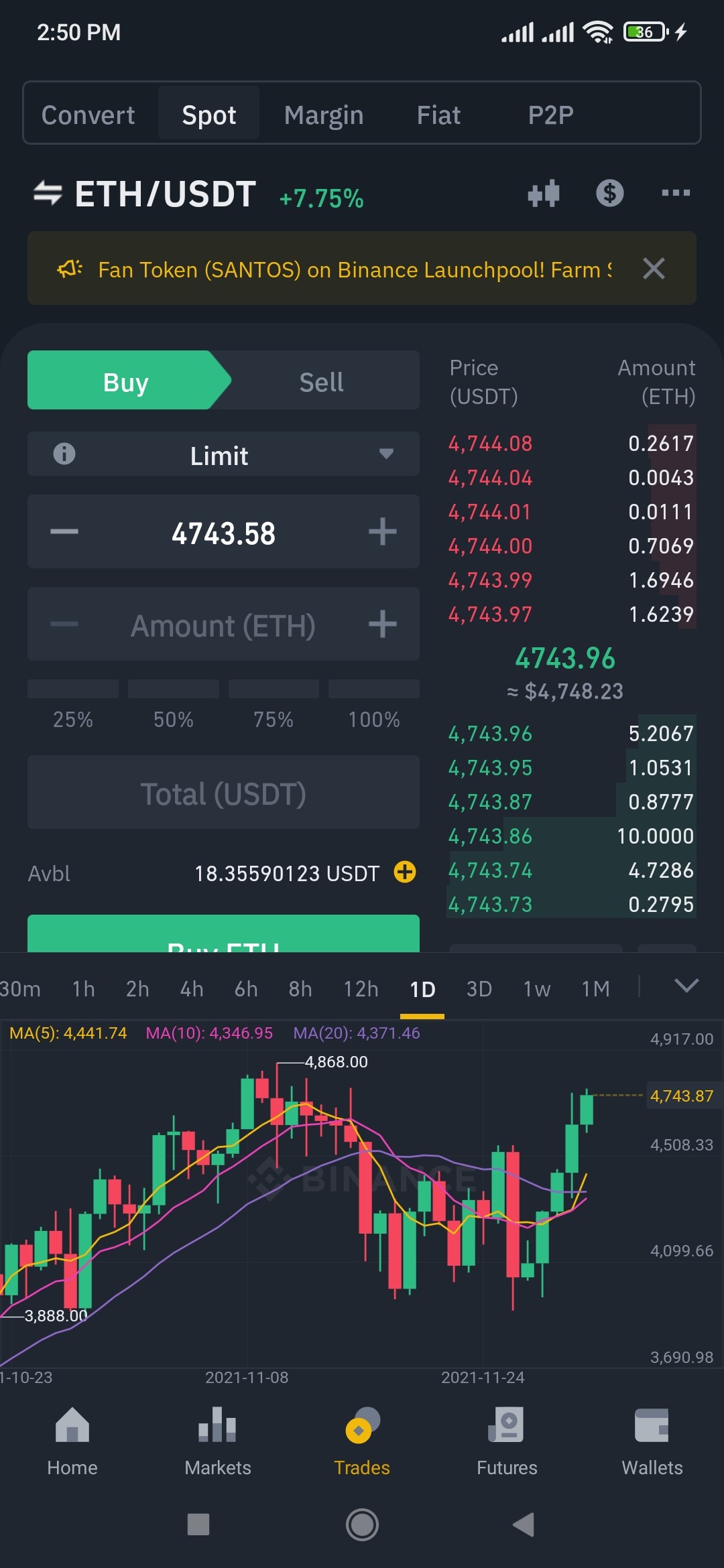Open the Markets tab icon

(x=217, y=1425)
